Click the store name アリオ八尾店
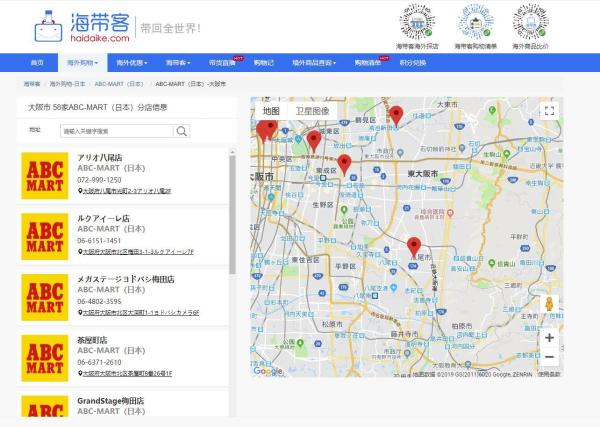Image resolution: width=600 pixels, height=427 pixels. click(99, 157)
